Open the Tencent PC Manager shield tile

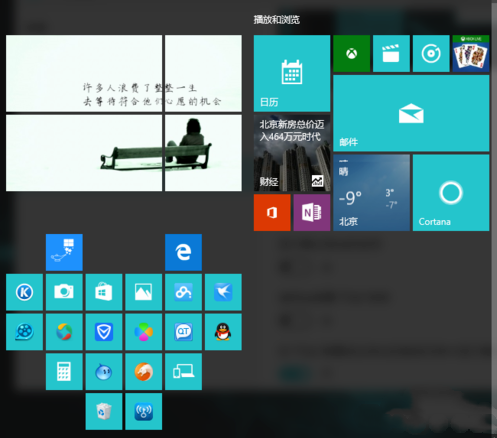104,332
